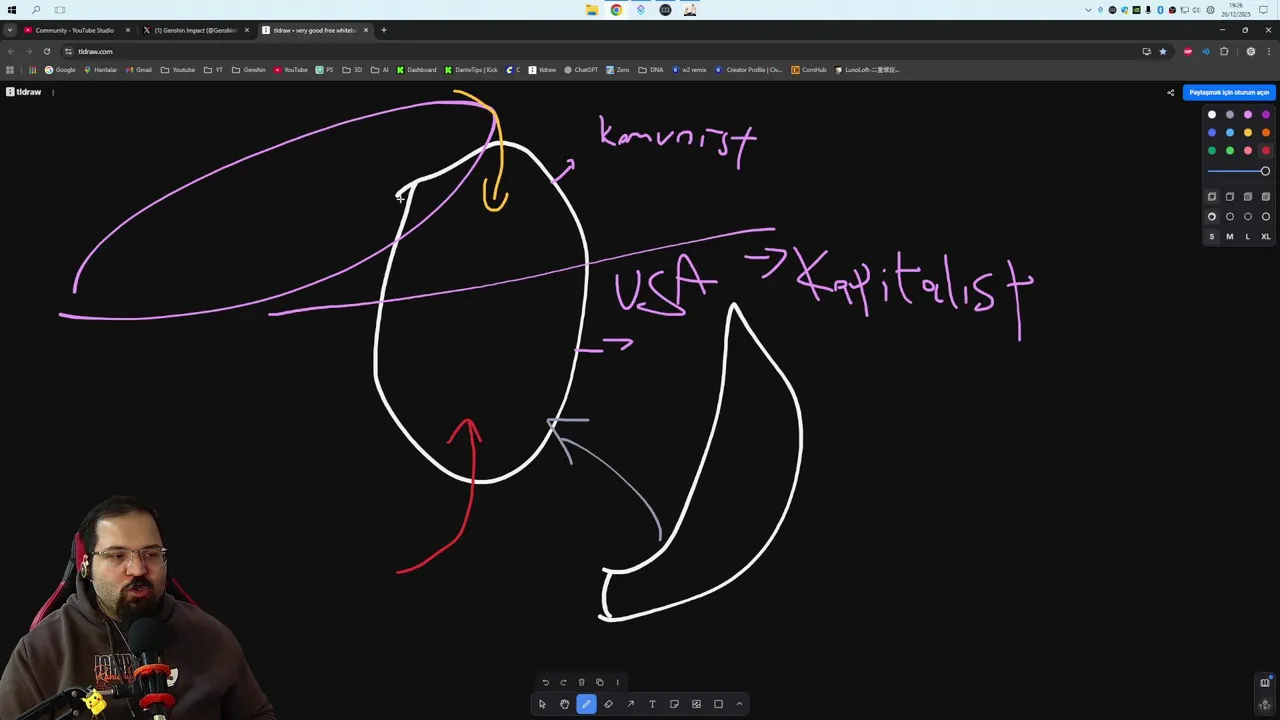This screenshot has width=1280, height=720.
Task: Select the third fill style option
Action: (x=1248, y=197)
